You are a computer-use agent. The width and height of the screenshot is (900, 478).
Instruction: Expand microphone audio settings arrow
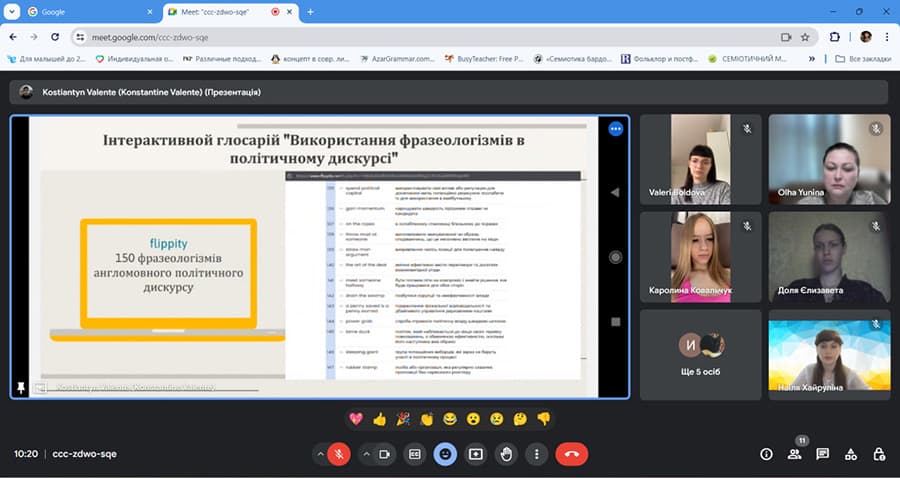[320, 453]
